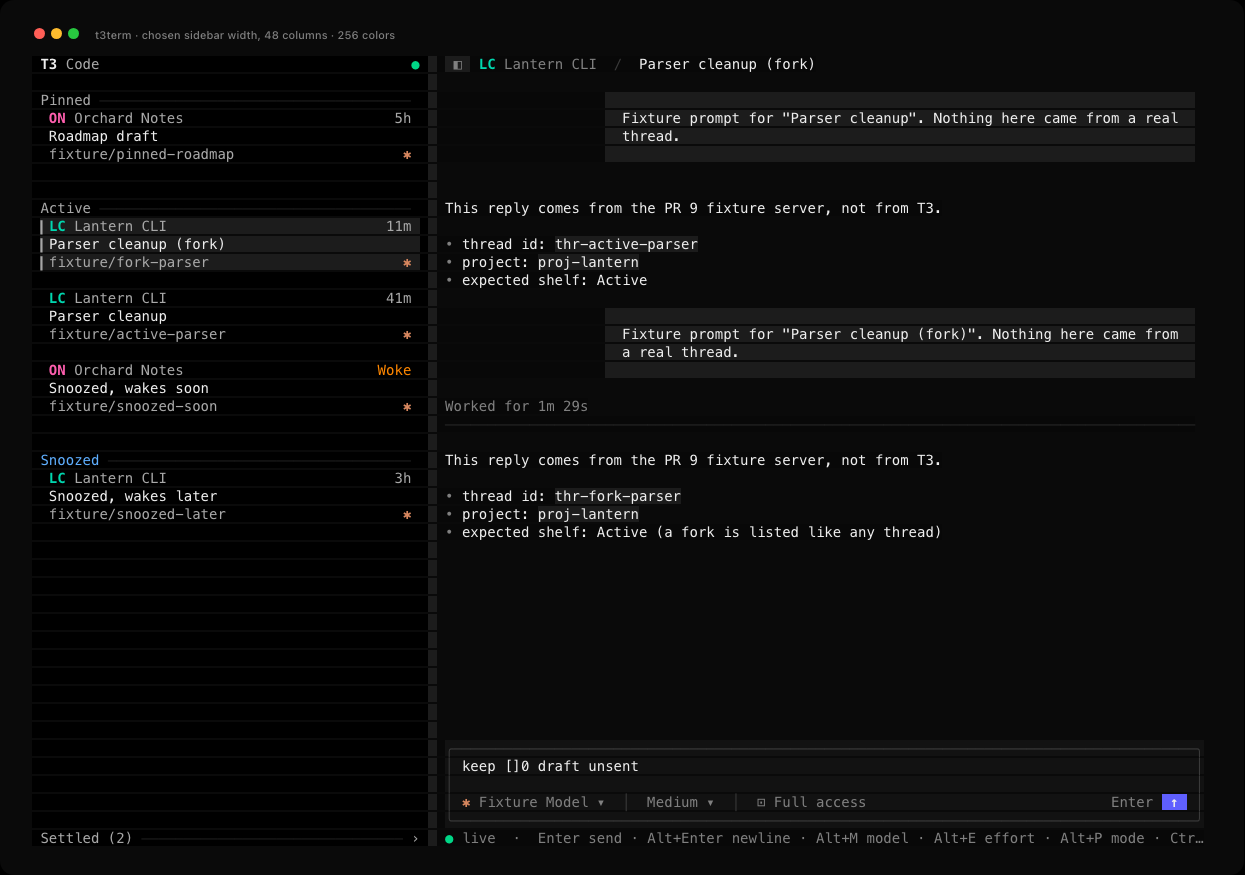Click into the draft message input field
The height and width of the screenshot is (875, 1245).
[824, 766]
